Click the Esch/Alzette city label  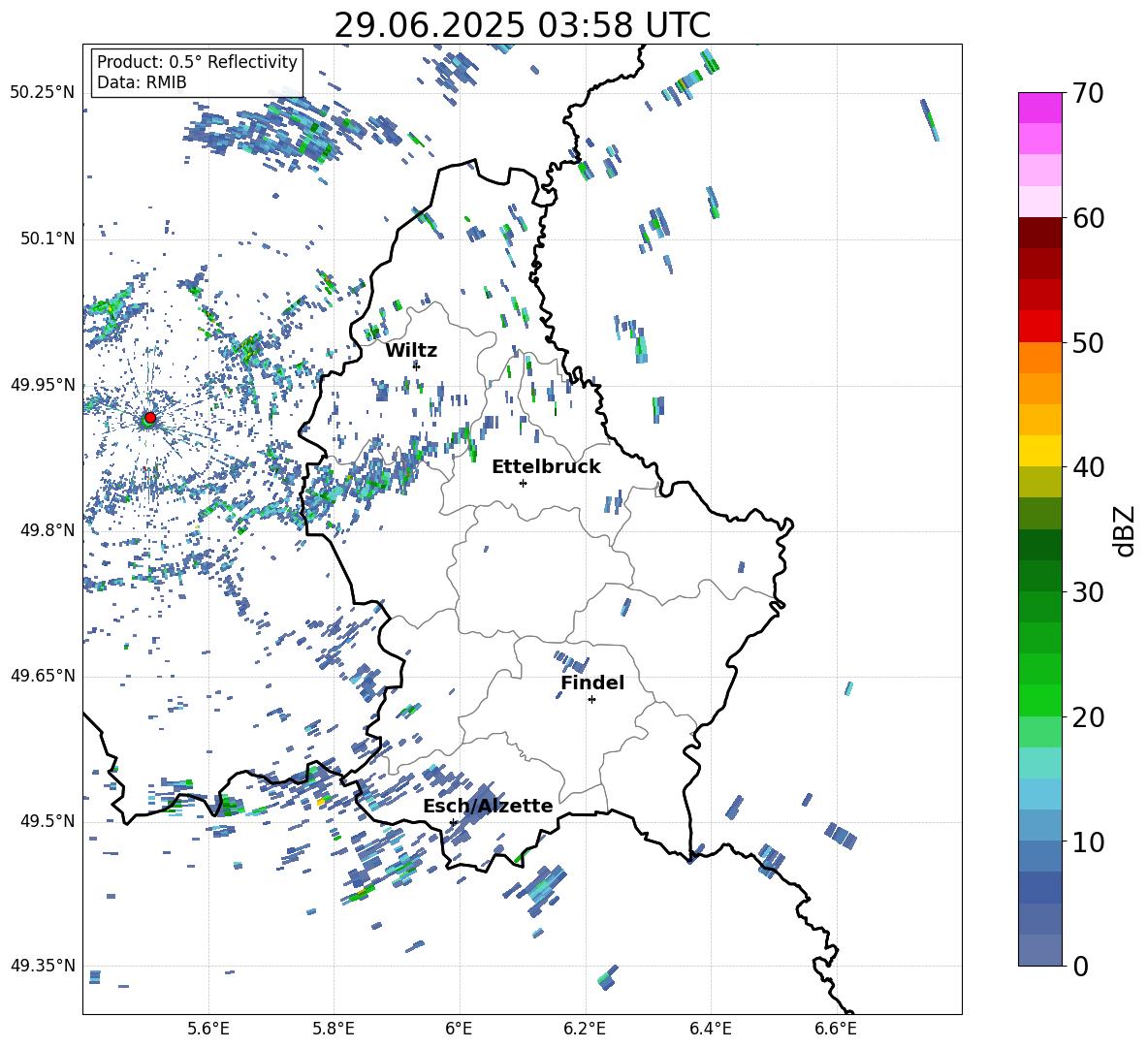[x=488, y=806]
